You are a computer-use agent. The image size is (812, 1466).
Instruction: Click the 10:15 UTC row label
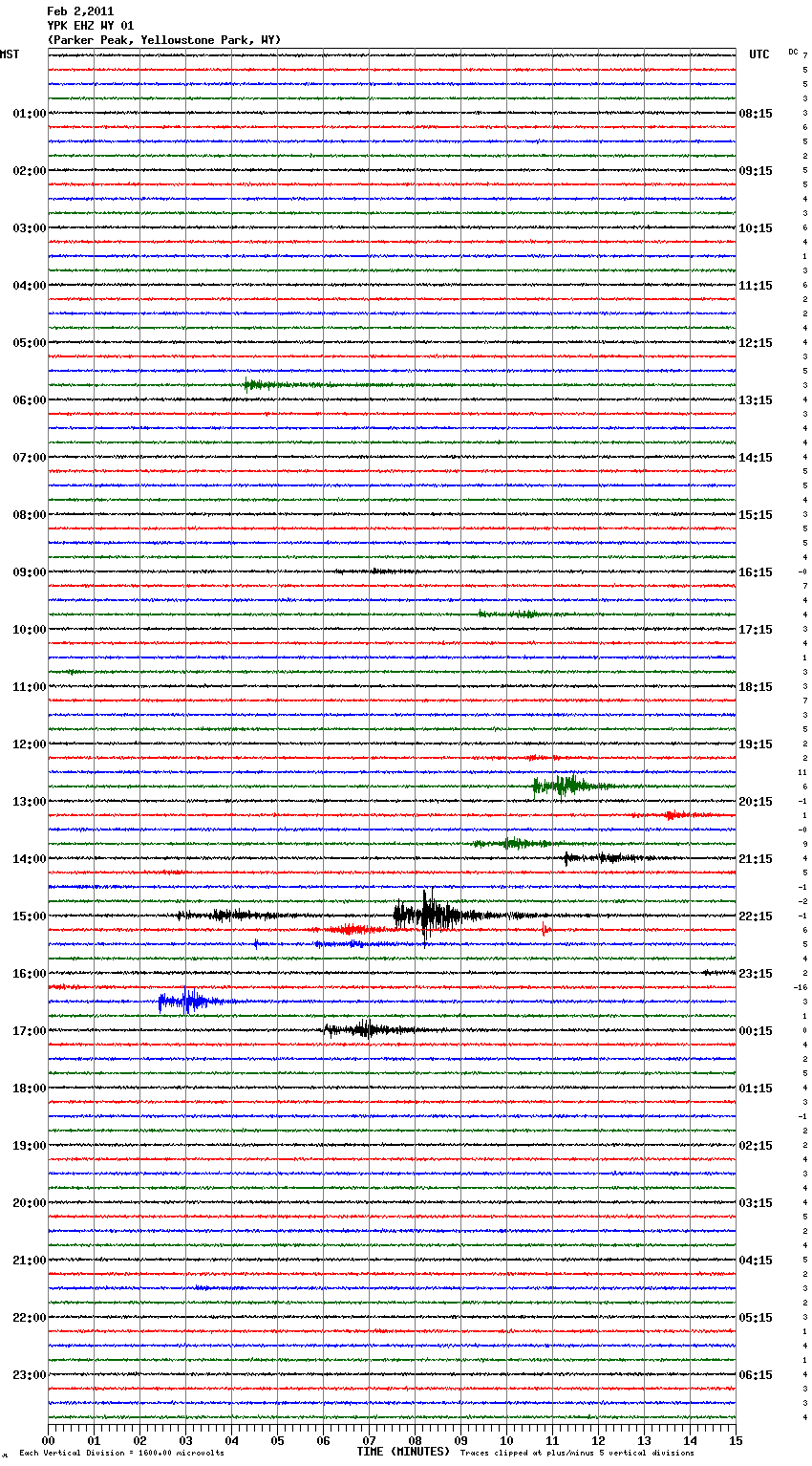(x=756, y=228)
